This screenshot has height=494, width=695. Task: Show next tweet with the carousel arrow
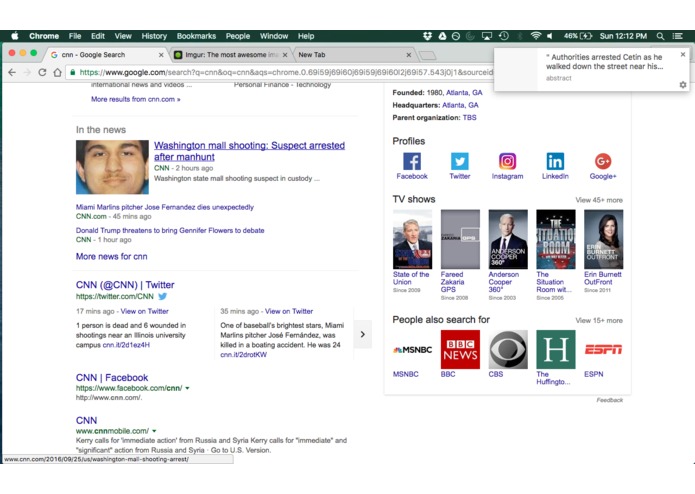click(x=363, y=334)
